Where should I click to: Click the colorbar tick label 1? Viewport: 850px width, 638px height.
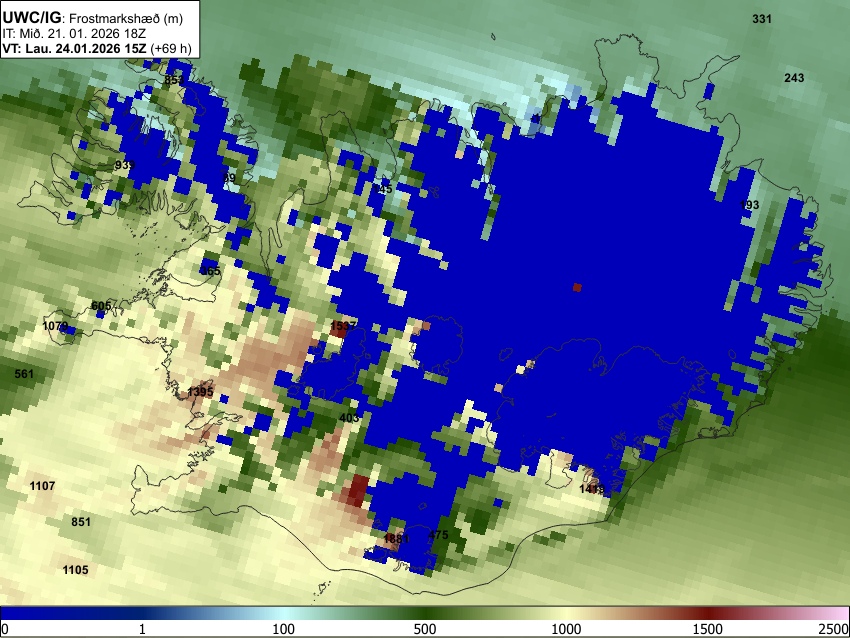(x=142, y=629)
